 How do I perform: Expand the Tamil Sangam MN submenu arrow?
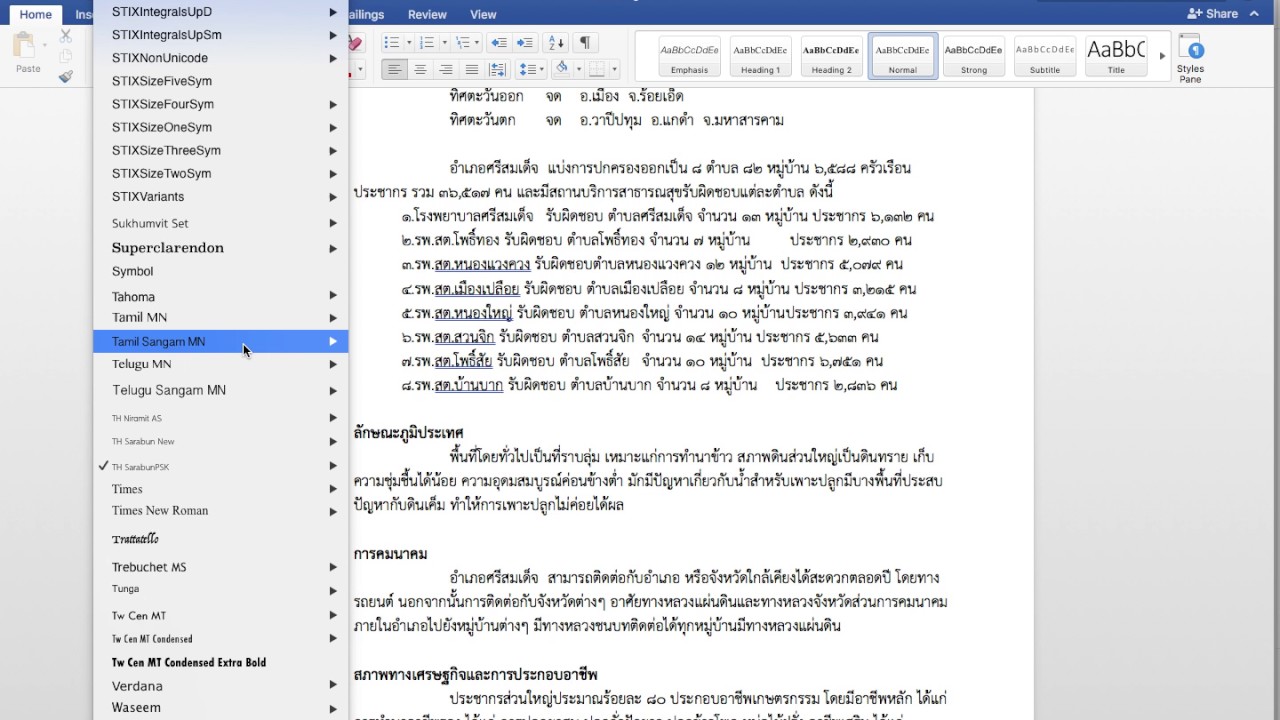333,341
